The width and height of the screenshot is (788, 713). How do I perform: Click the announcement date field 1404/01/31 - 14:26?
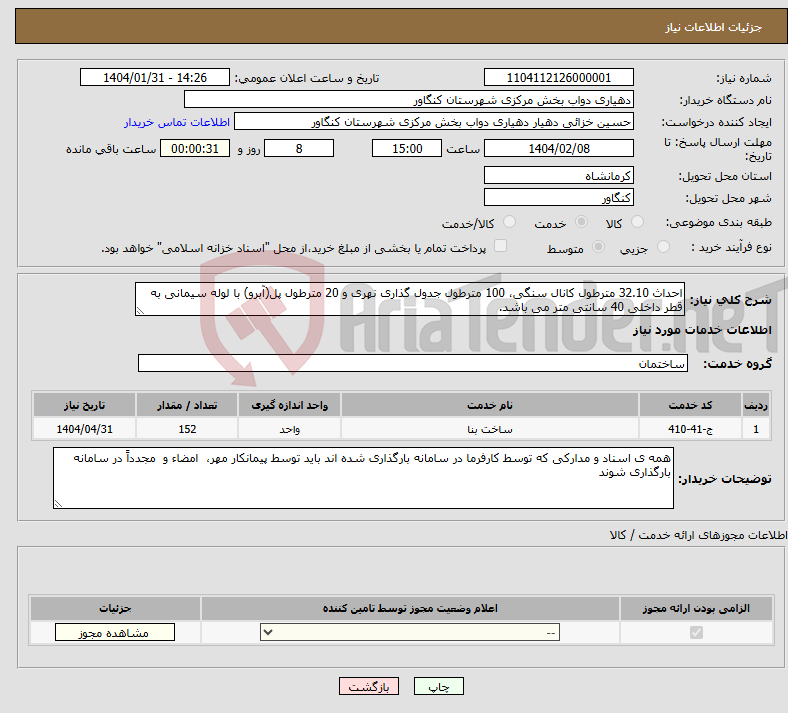pyautogui.click(x=155, y=77)
